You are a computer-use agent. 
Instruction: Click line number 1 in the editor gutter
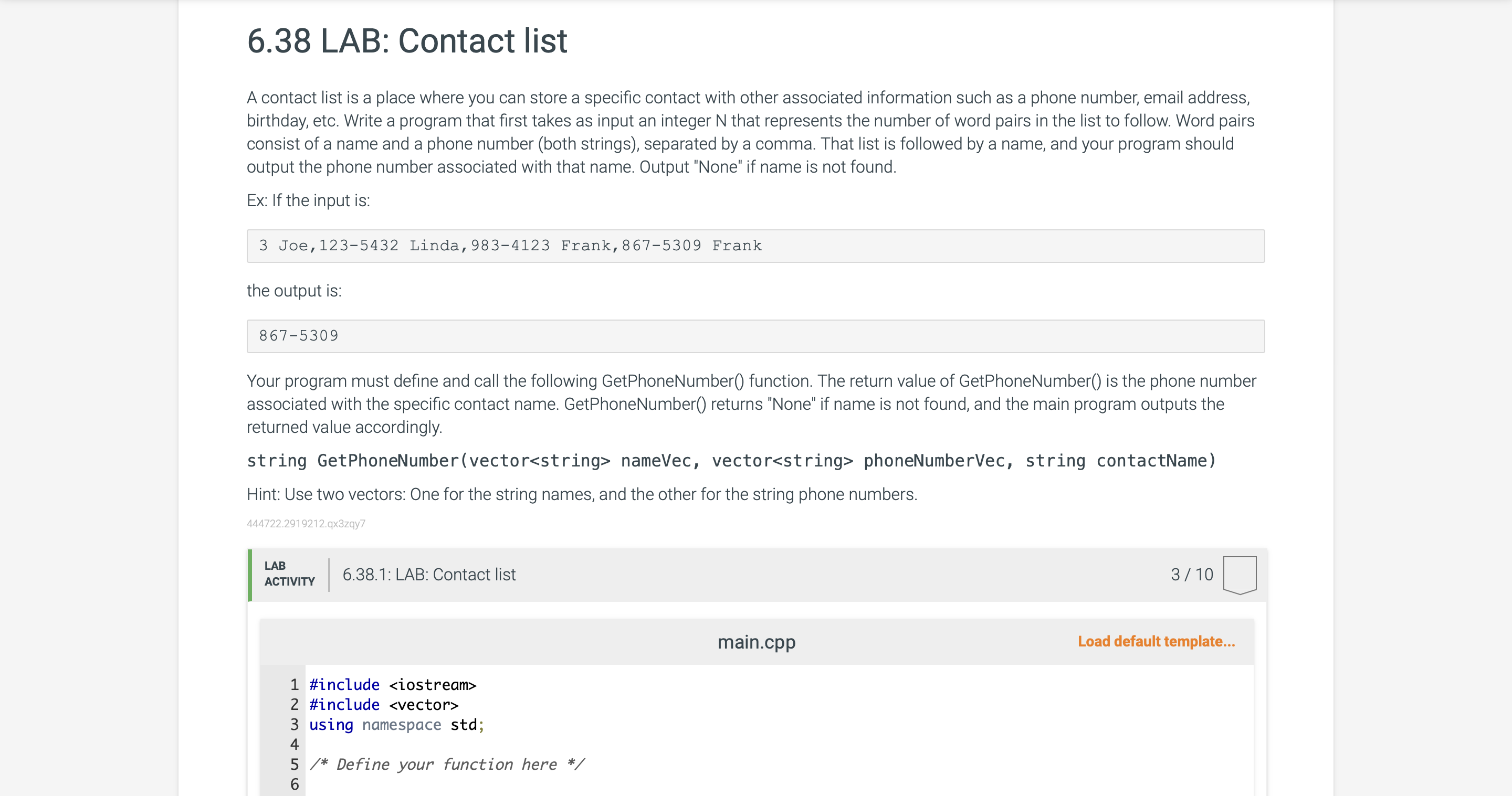coord(294,685)
